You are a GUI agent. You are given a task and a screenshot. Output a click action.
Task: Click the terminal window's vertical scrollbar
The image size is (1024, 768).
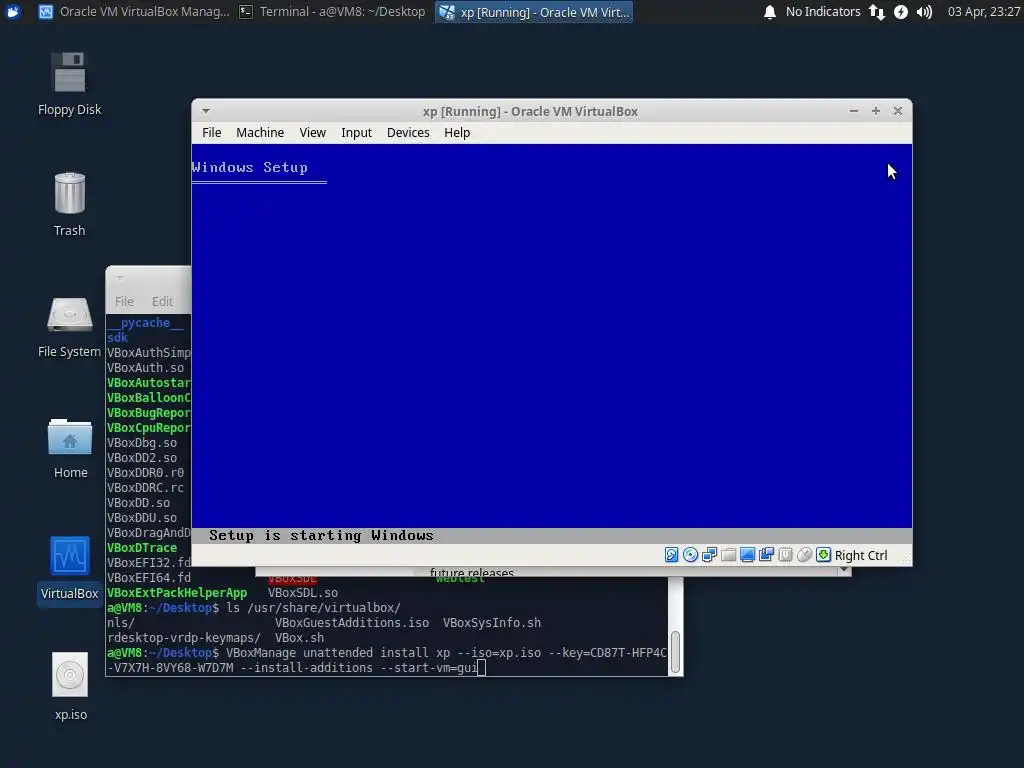[x=676, y=651]
